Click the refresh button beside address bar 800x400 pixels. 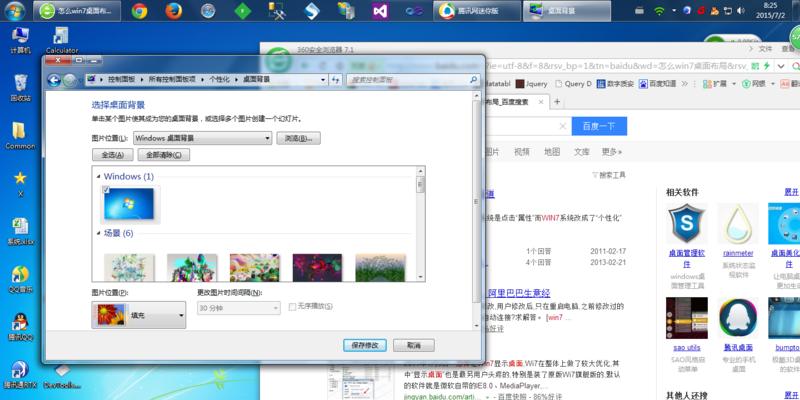coord(336,80)
